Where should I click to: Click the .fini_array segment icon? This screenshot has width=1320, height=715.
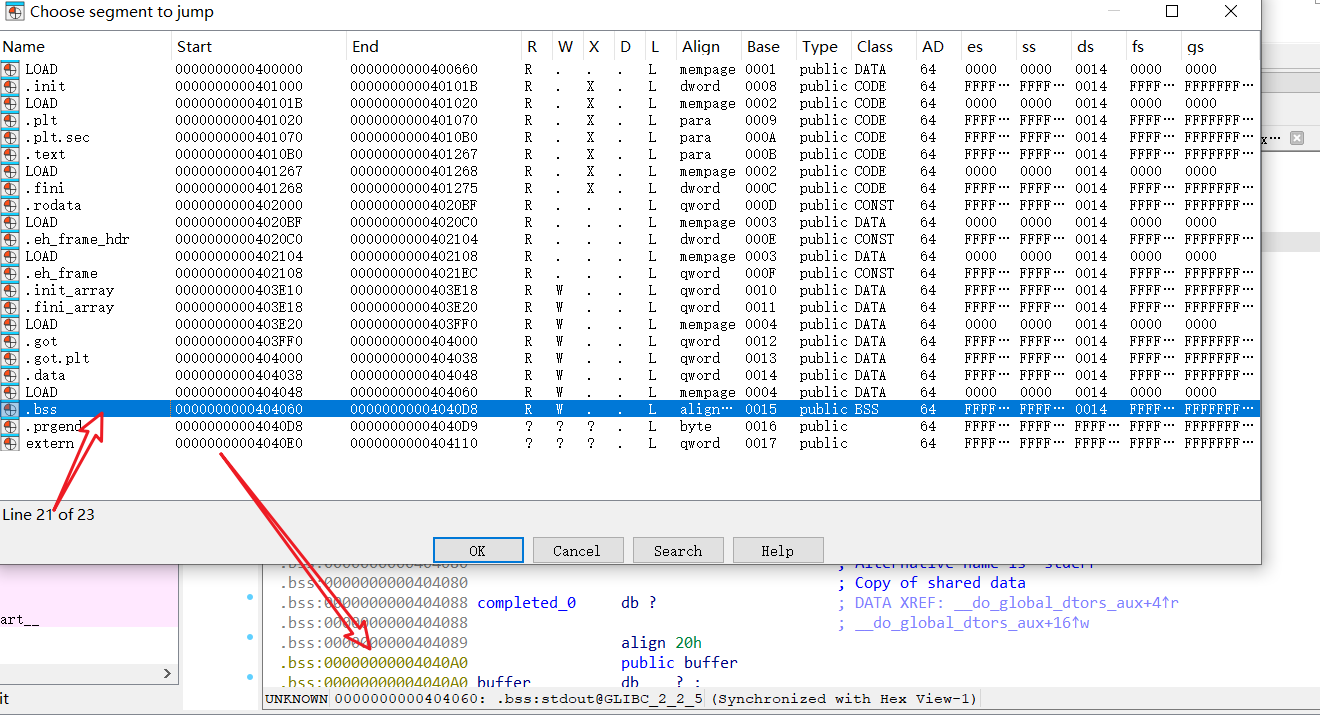click(x=10, y=307)
